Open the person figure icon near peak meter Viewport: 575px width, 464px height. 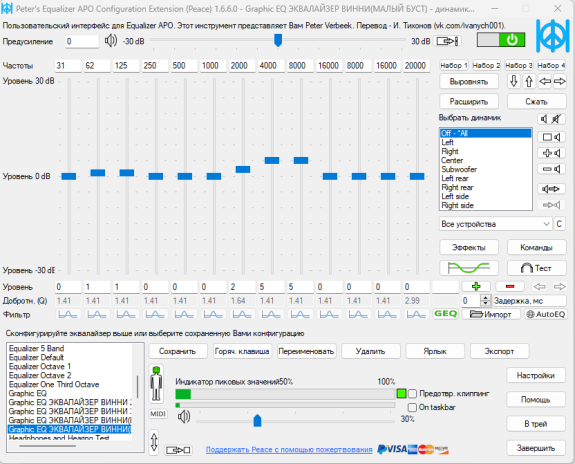coord(156,384)
